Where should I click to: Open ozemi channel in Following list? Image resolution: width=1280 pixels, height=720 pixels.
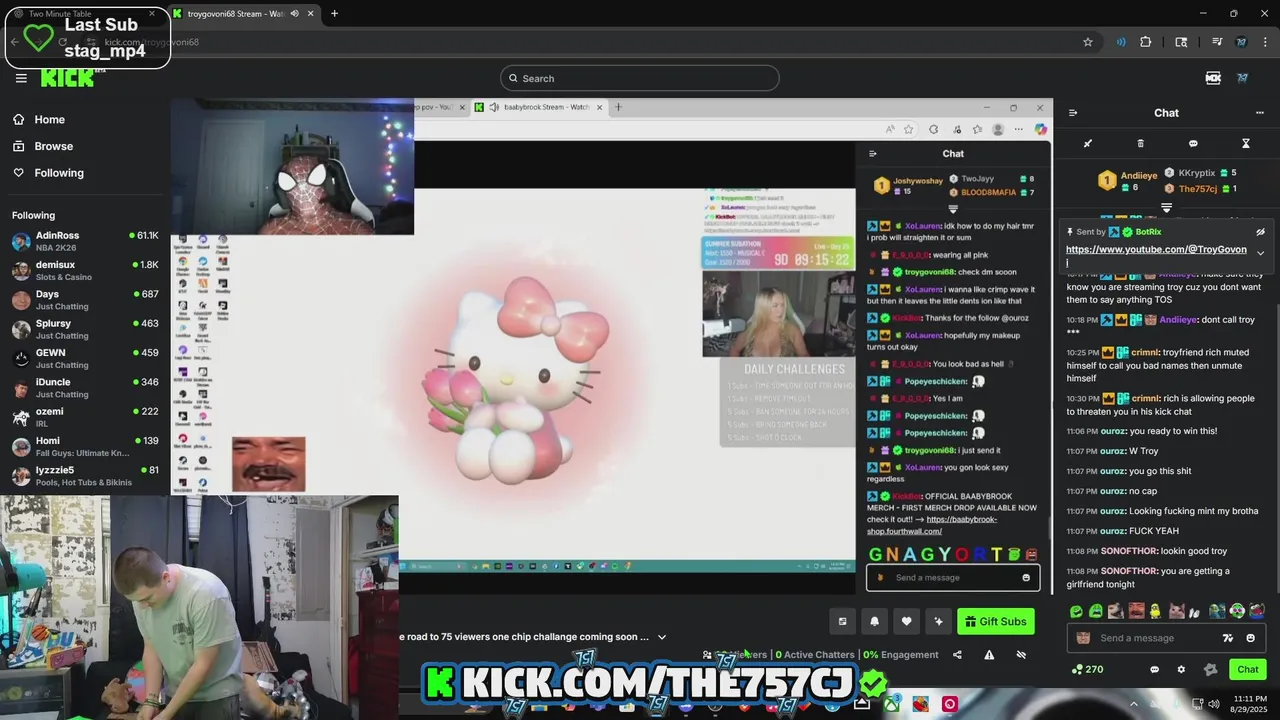[85, 417]
